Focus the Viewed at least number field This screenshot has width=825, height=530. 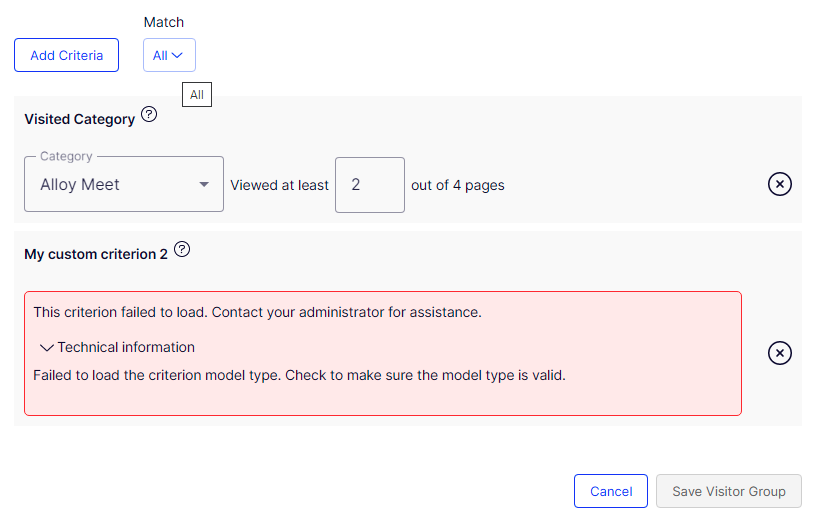pos(369,185)
